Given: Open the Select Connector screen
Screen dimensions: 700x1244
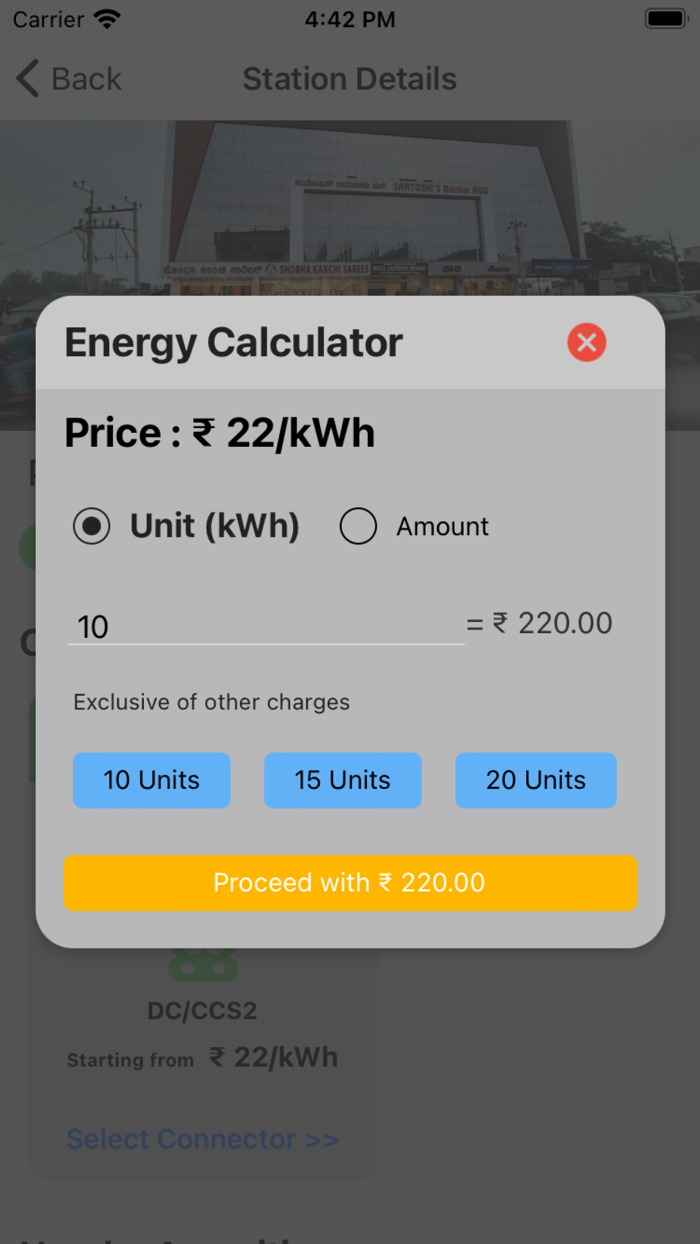Looking at the screenshot, I should coord(202,1138).
